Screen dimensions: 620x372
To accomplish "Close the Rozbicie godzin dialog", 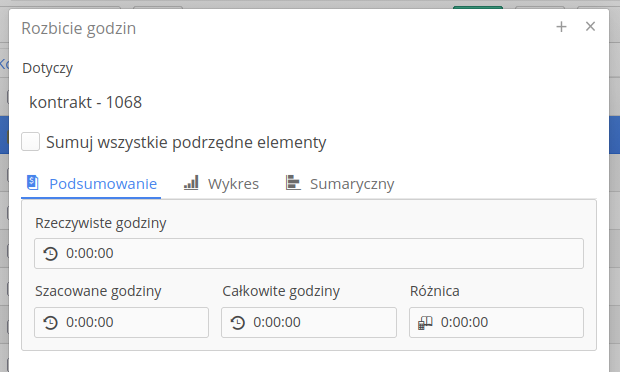I will tap(590, 26).
